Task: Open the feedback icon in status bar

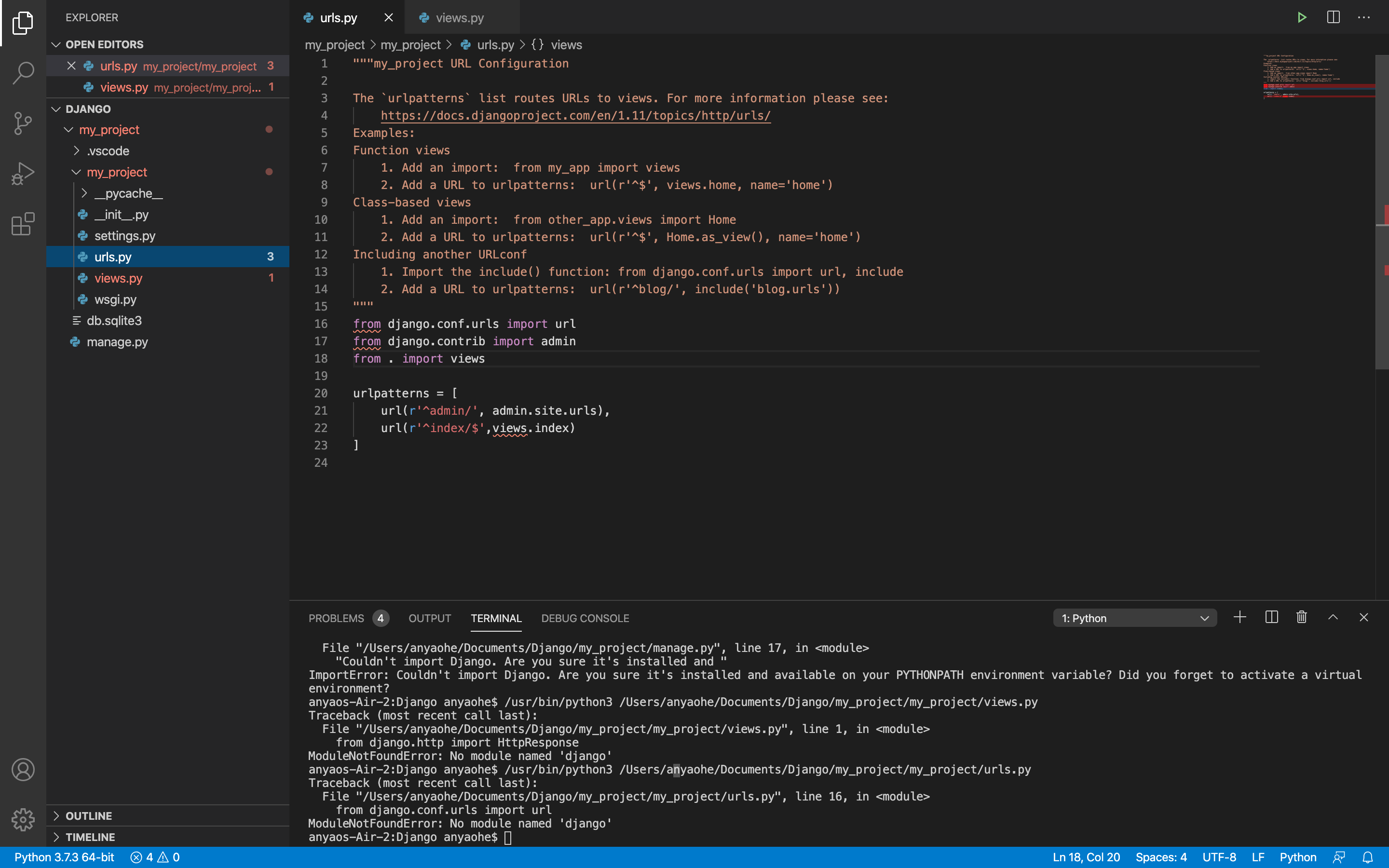Action: coord(1338,857)
